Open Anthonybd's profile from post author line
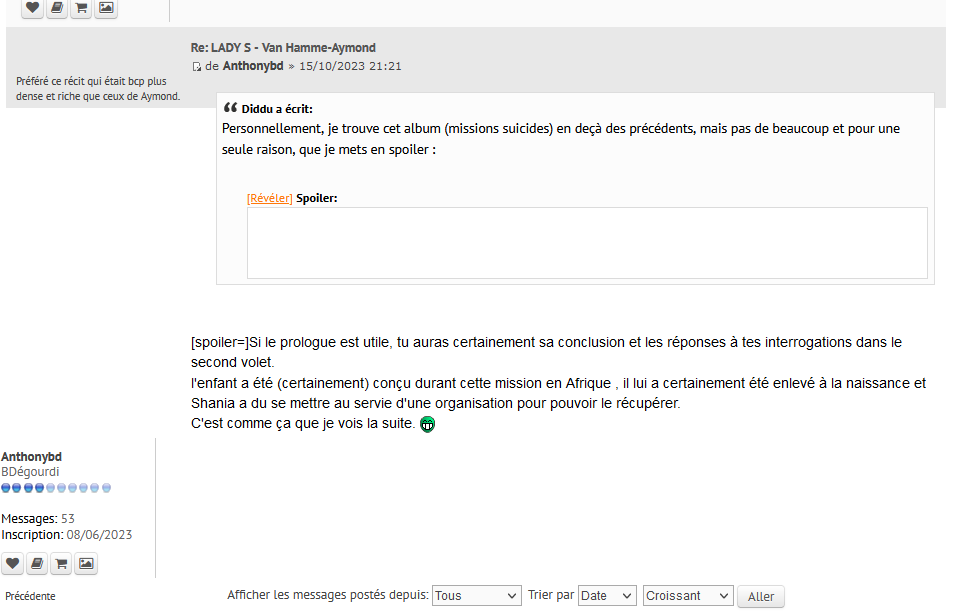 (253, 66)
